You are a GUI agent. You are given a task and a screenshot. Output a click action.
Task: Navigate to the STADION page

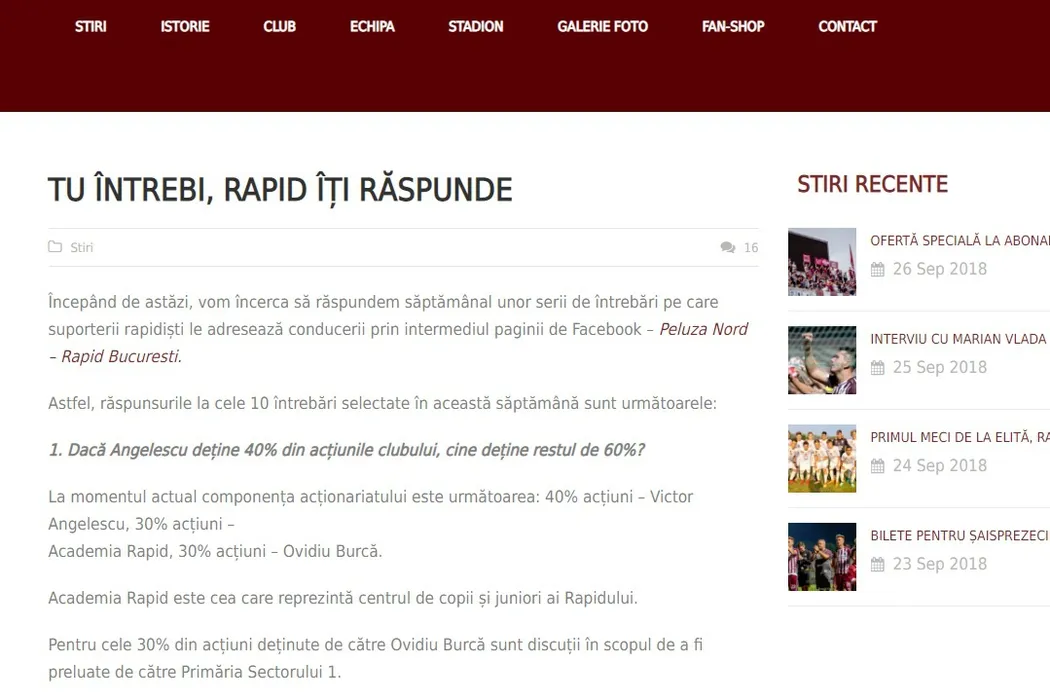tap(475, 27)
